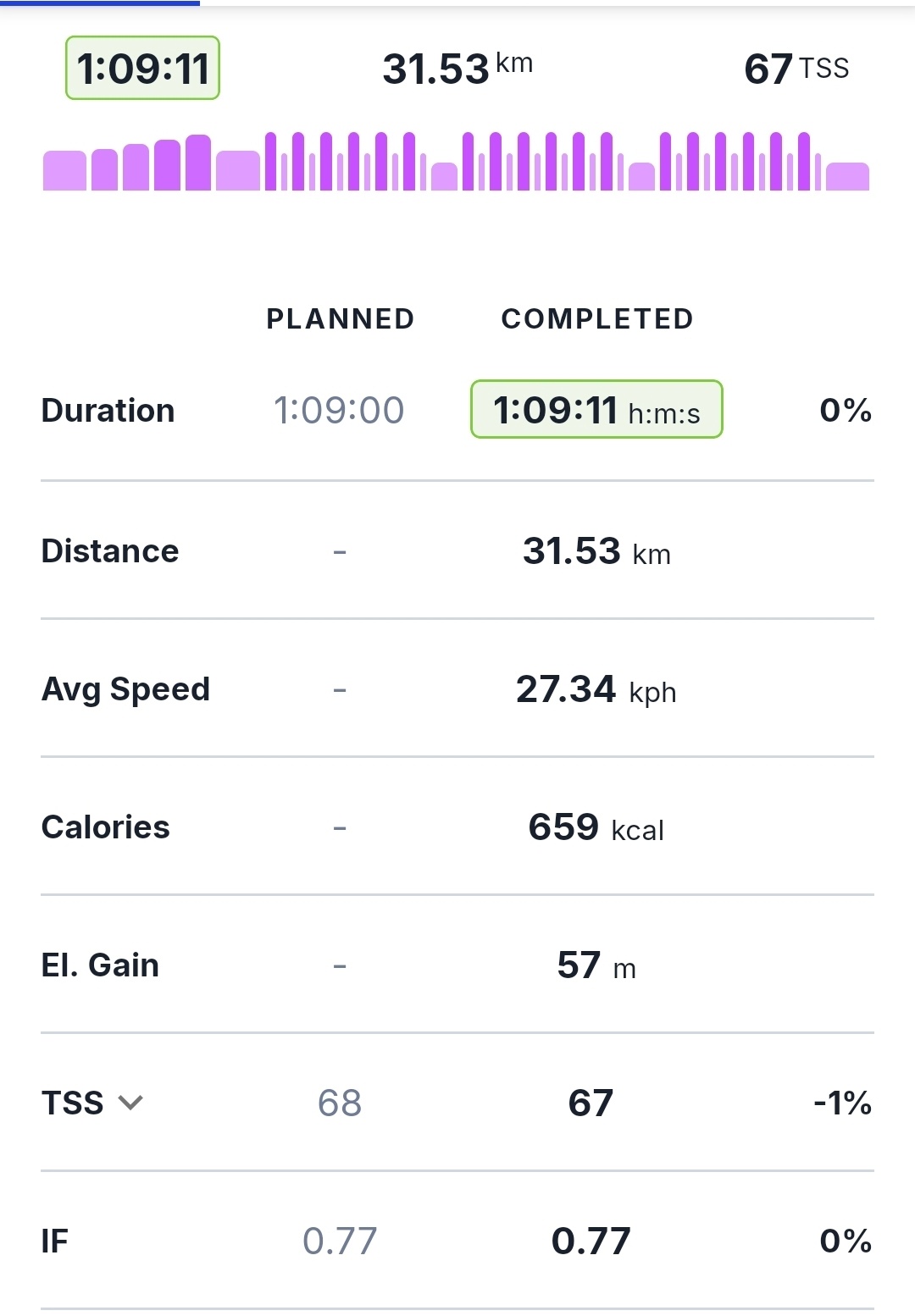Edit the completed Duration h:m:s field

pos(596,410)
